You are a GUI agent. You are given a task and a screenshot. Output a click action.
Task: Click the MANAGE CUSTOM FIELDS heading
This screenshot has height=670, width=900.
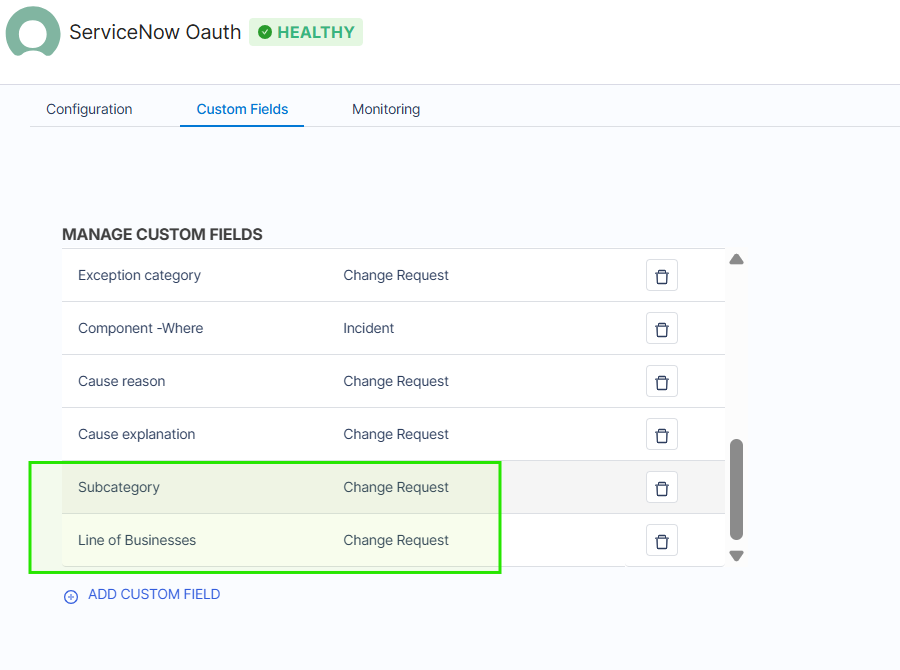click(162, 234)
